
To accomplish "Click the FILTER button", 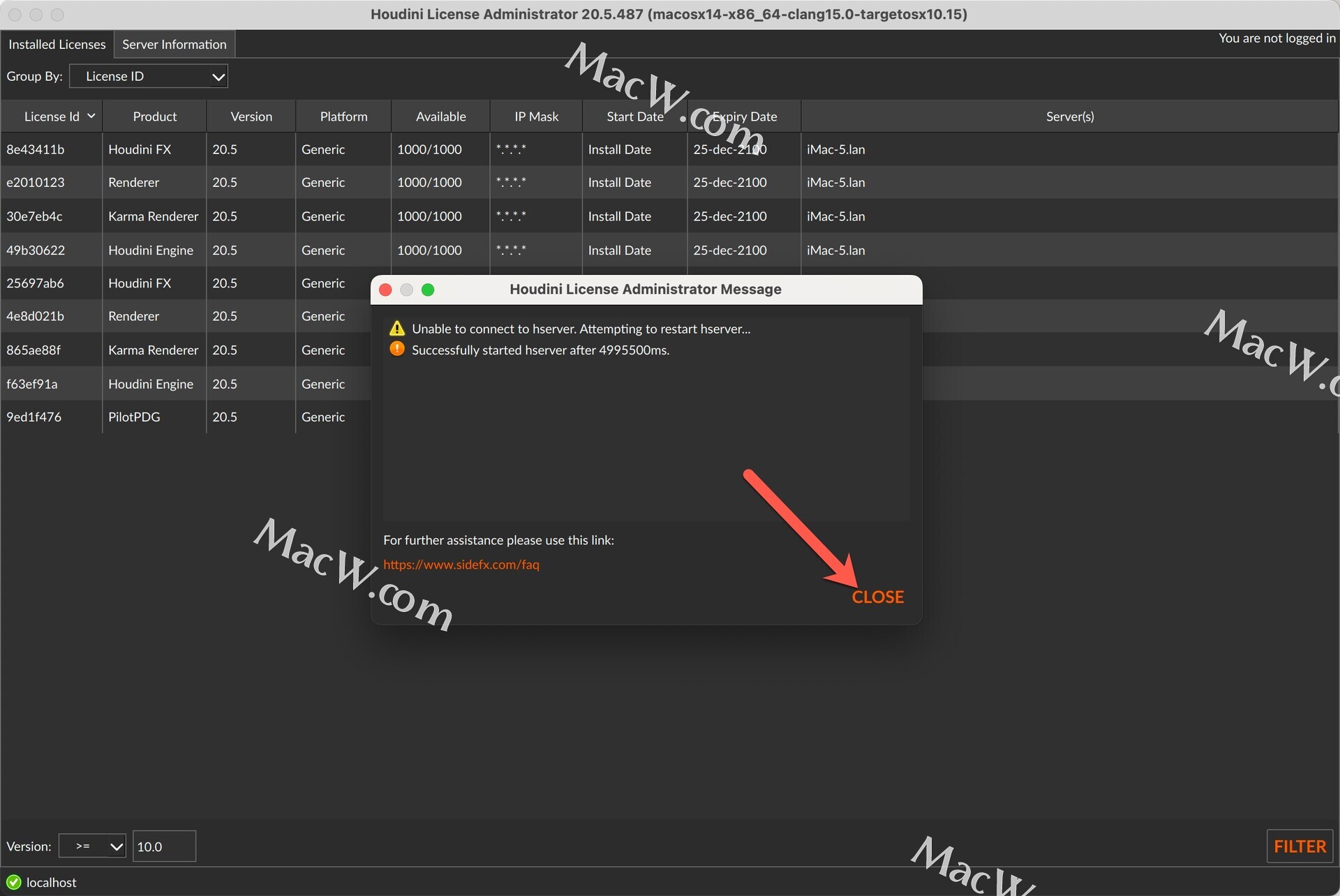I will [1299, 846].
